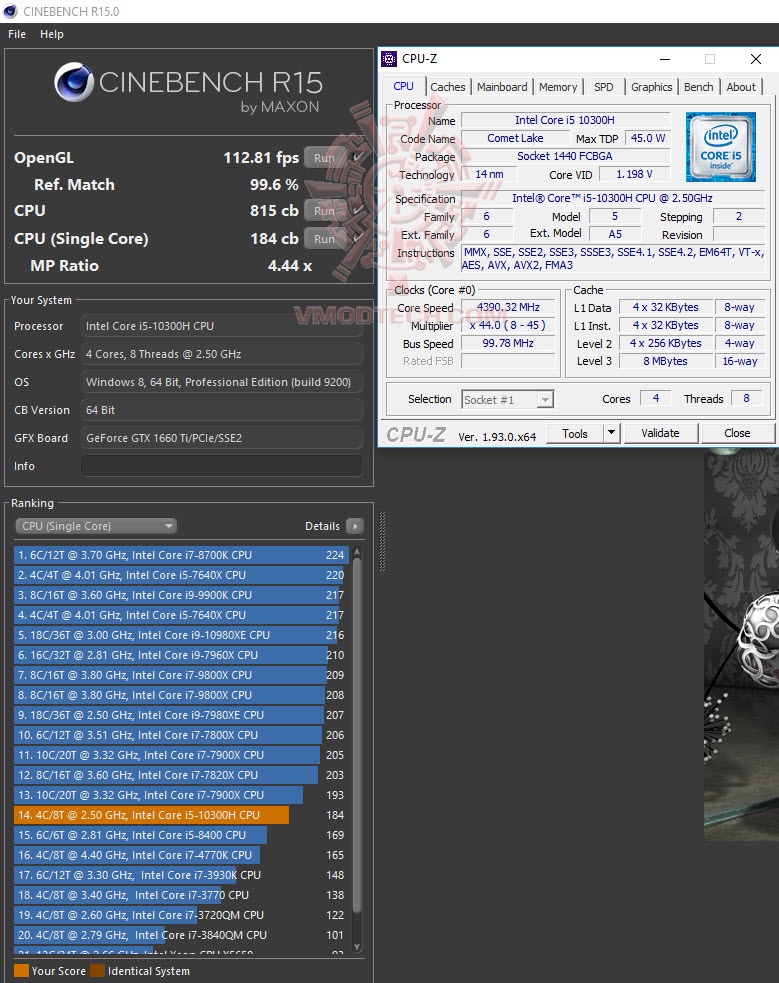
Task: Switch to the SPD tab
Action: pos(604,87)
